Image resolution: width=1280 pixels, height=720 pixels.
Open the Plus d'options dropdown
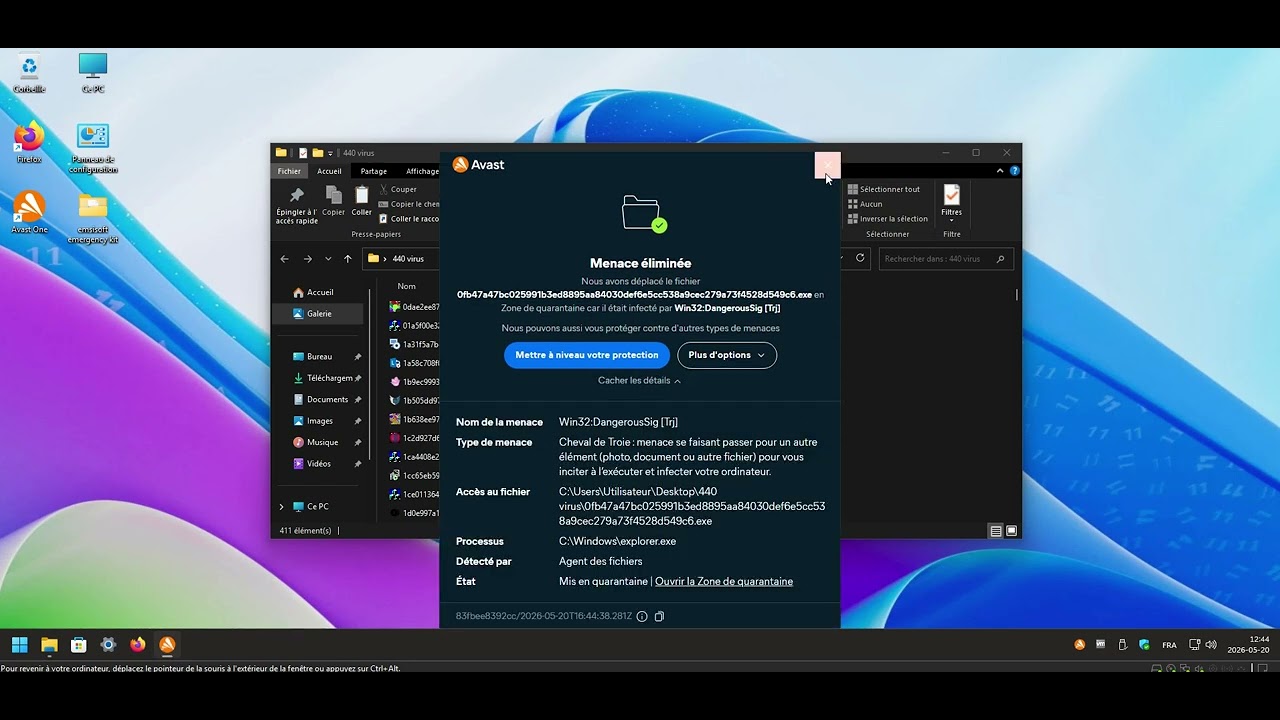pyautogui.click(x=727, y=355)
